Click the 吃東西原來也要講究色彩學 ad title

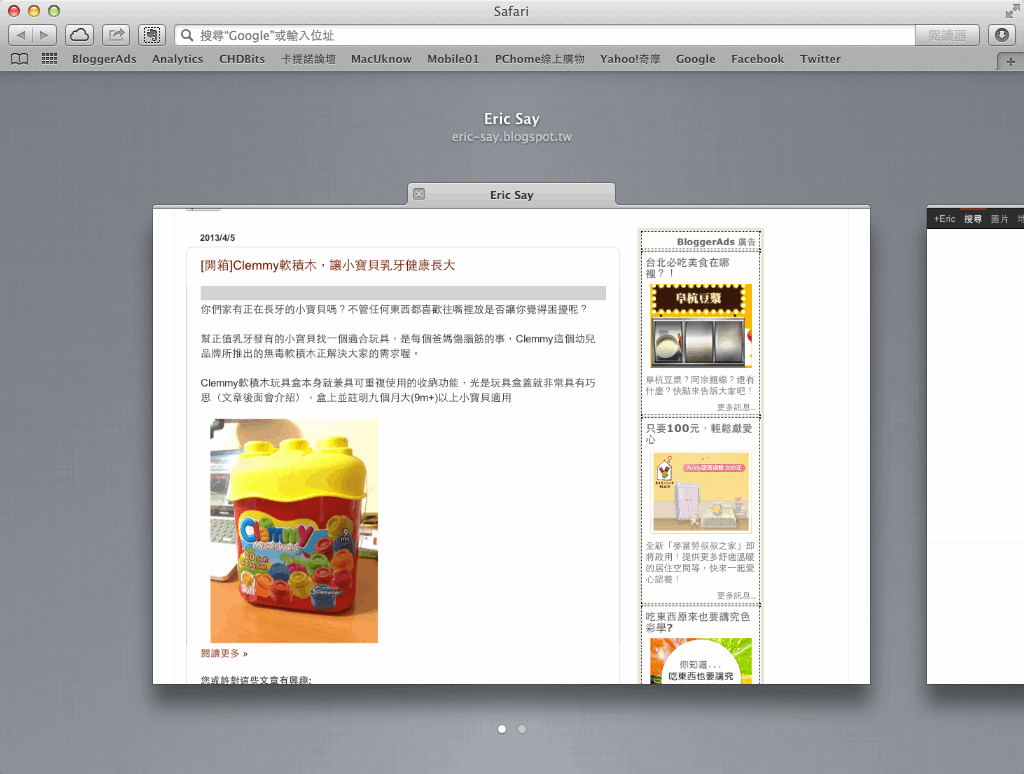[697, 622]
